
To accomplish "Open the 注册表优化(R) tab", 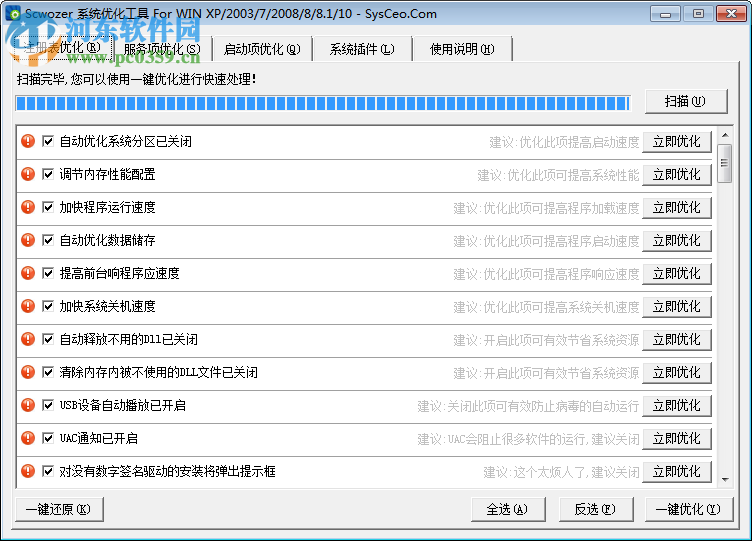I will pyautogui.click(x=62, y=47).
